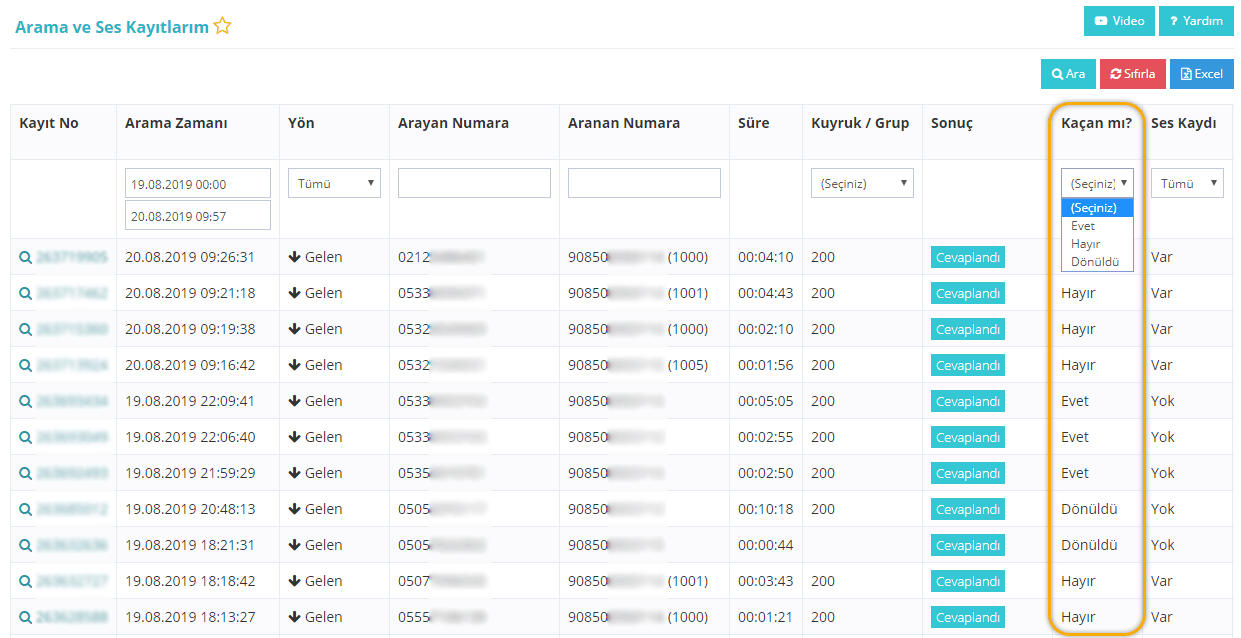
Task: Click the Arayan Numara filter field
Action: coord(474,183)
